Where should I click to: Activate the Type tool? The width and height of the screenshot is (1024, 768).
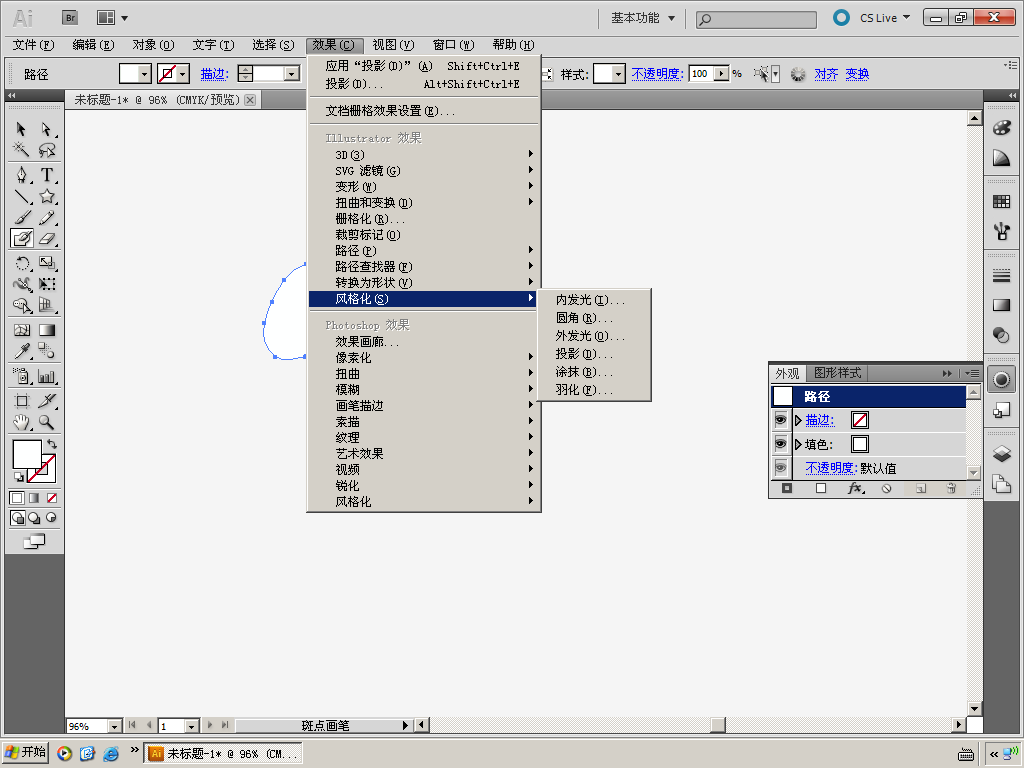click(x=46, y=175)
